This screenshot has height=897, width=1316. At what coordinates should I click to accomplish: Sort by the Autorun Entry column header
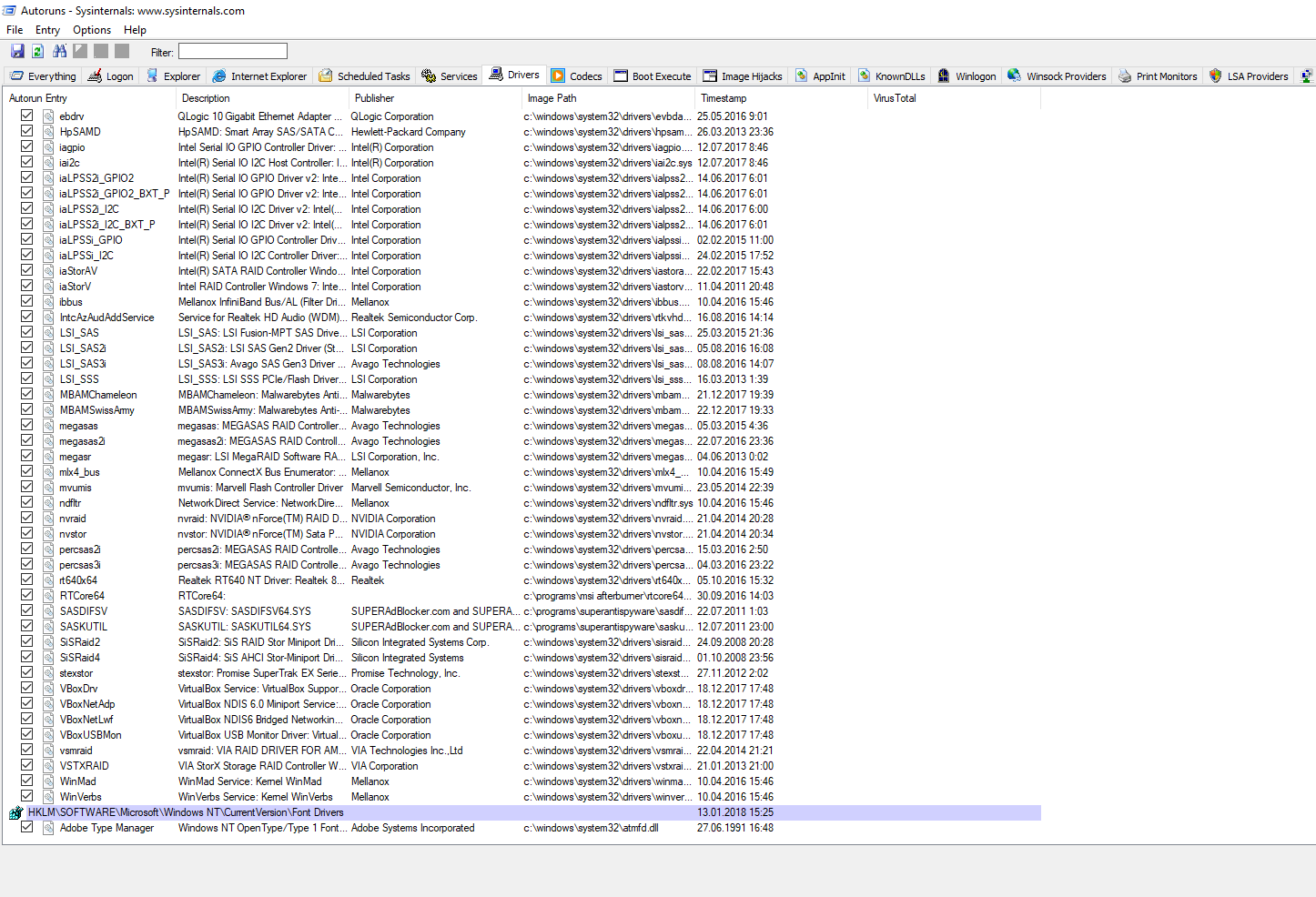(x=89, y=98)
